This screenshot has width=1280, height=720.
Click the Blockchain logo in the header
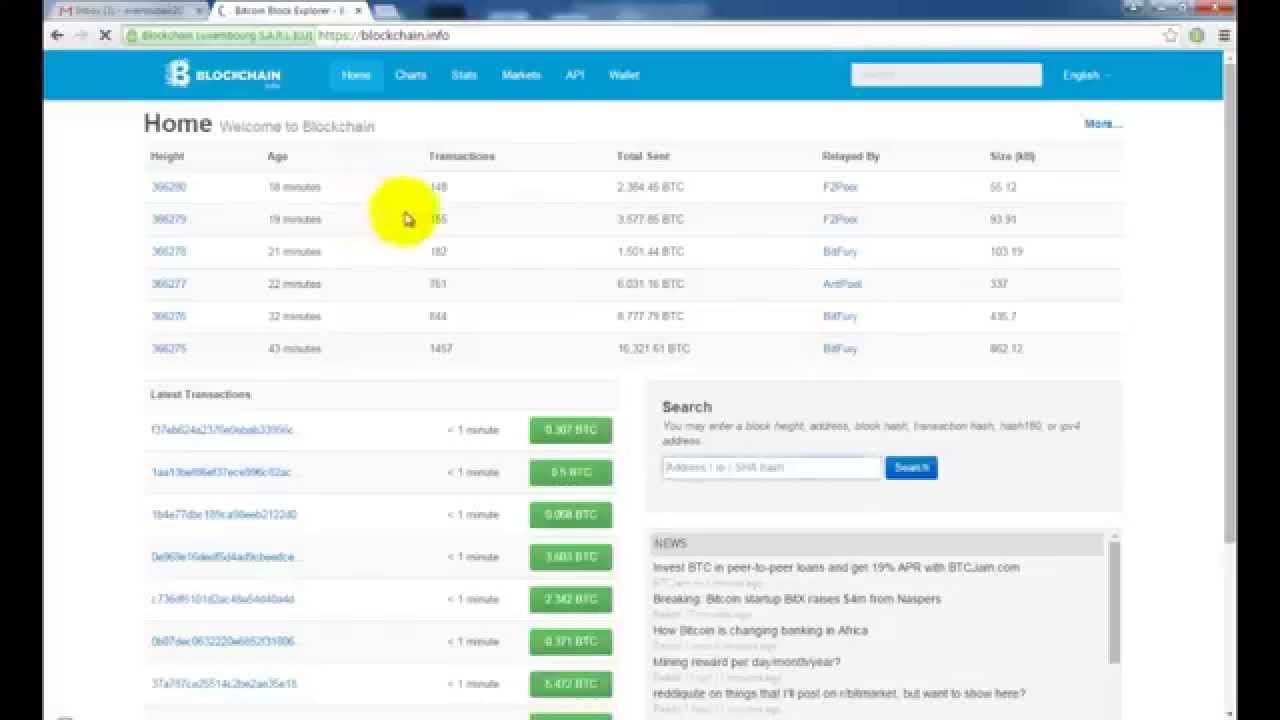pos(223,75)
